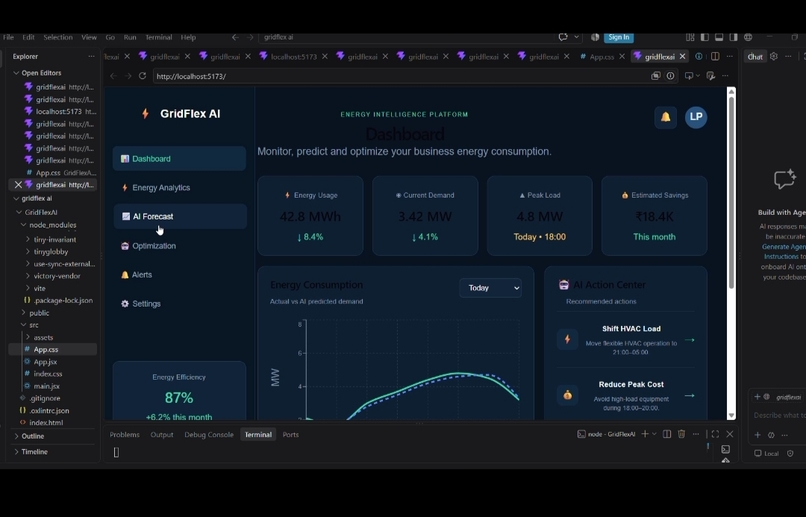
Task: Select Dashboard in GridFlex sidebar
Action: click(x=179, y=159)
